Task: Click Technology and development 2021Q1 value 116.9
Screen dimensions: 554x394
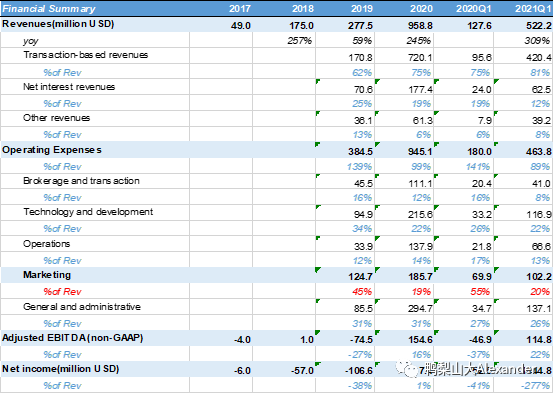Action: click(x=538, y=214)
